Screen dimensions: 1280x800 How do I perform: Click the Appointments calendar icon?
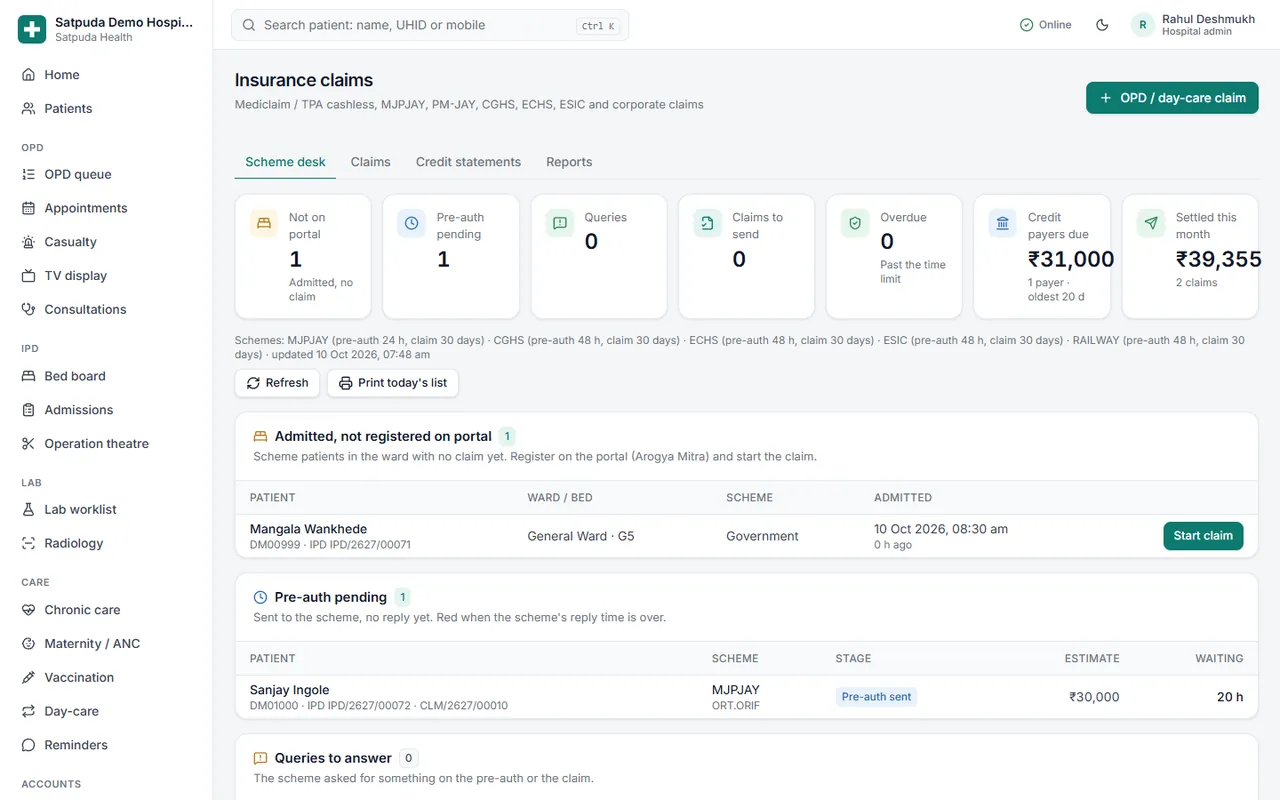pyautogui.click(x=28, y=209)
